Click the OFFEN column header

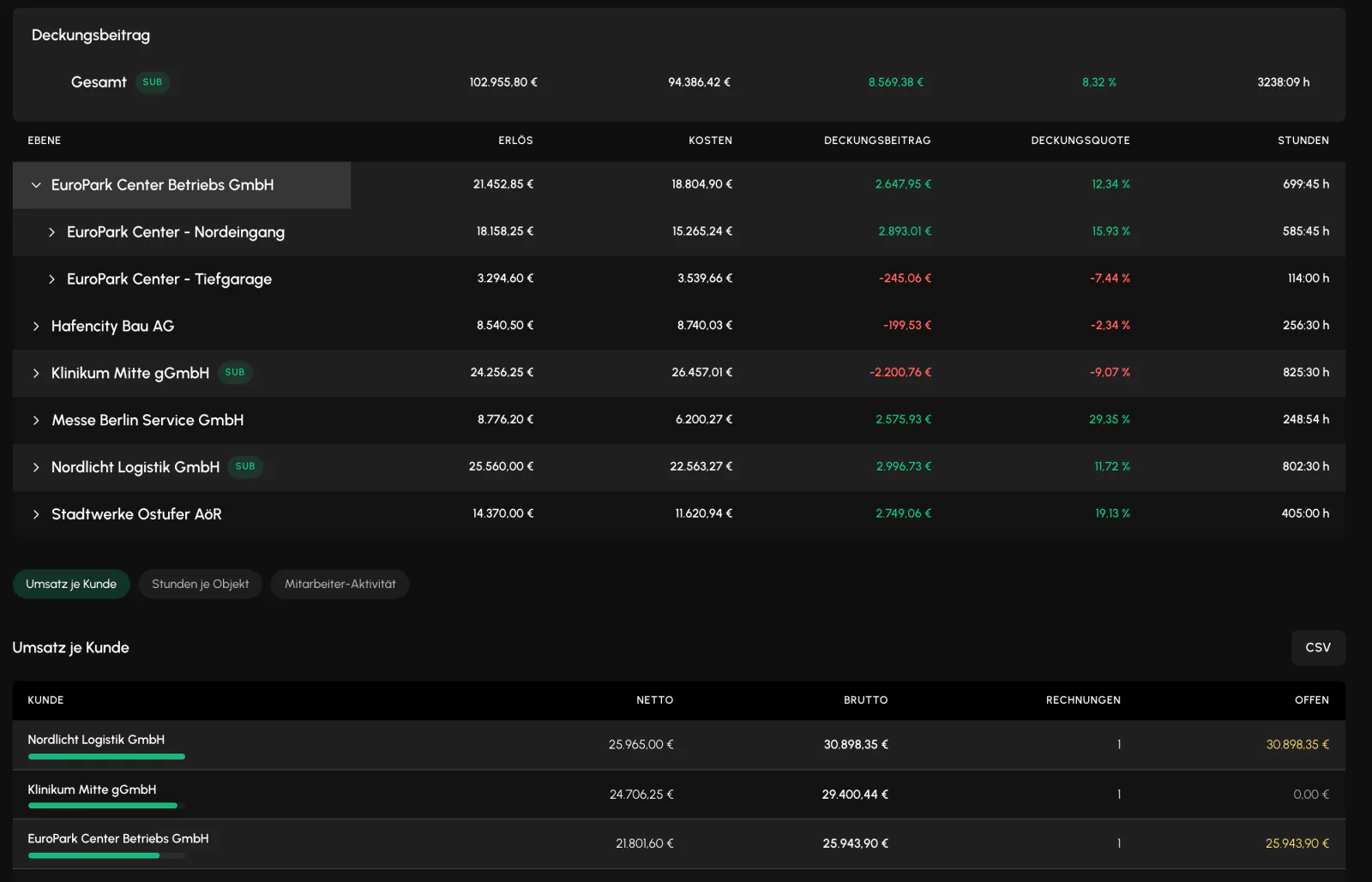pos(1312,700)
